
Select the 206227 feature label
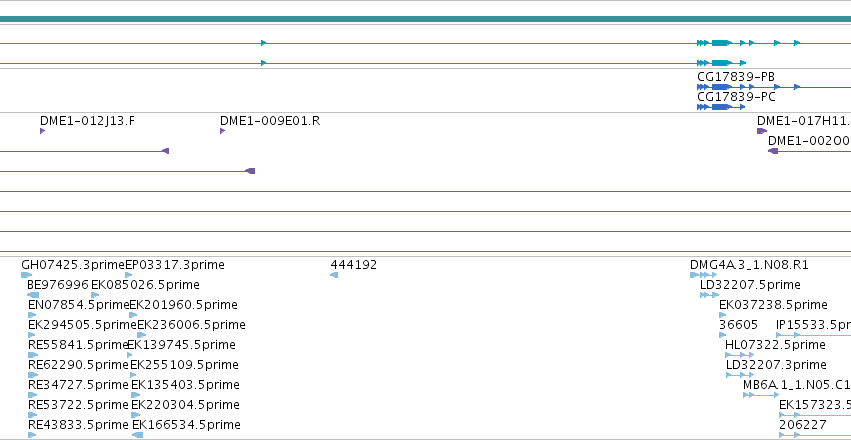point(803,425)
